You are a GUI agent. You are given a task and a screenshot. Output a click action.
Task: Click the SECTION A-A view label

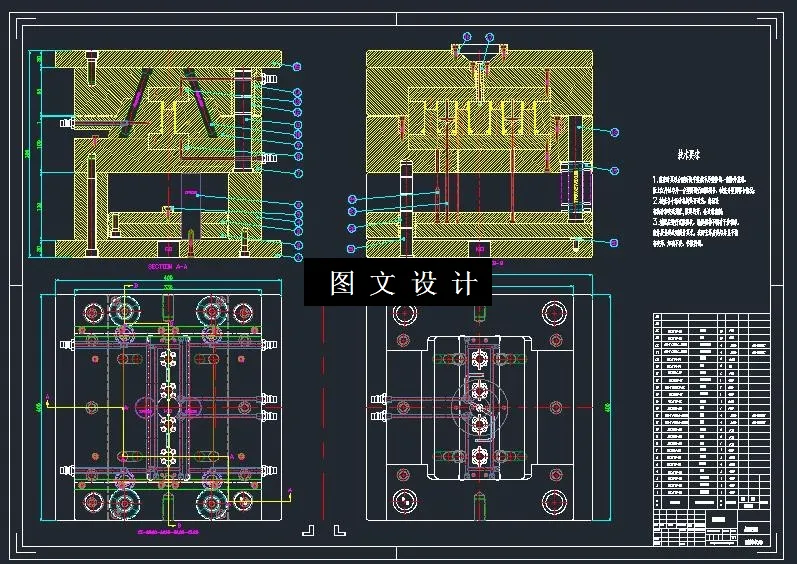tap(168, 266)
